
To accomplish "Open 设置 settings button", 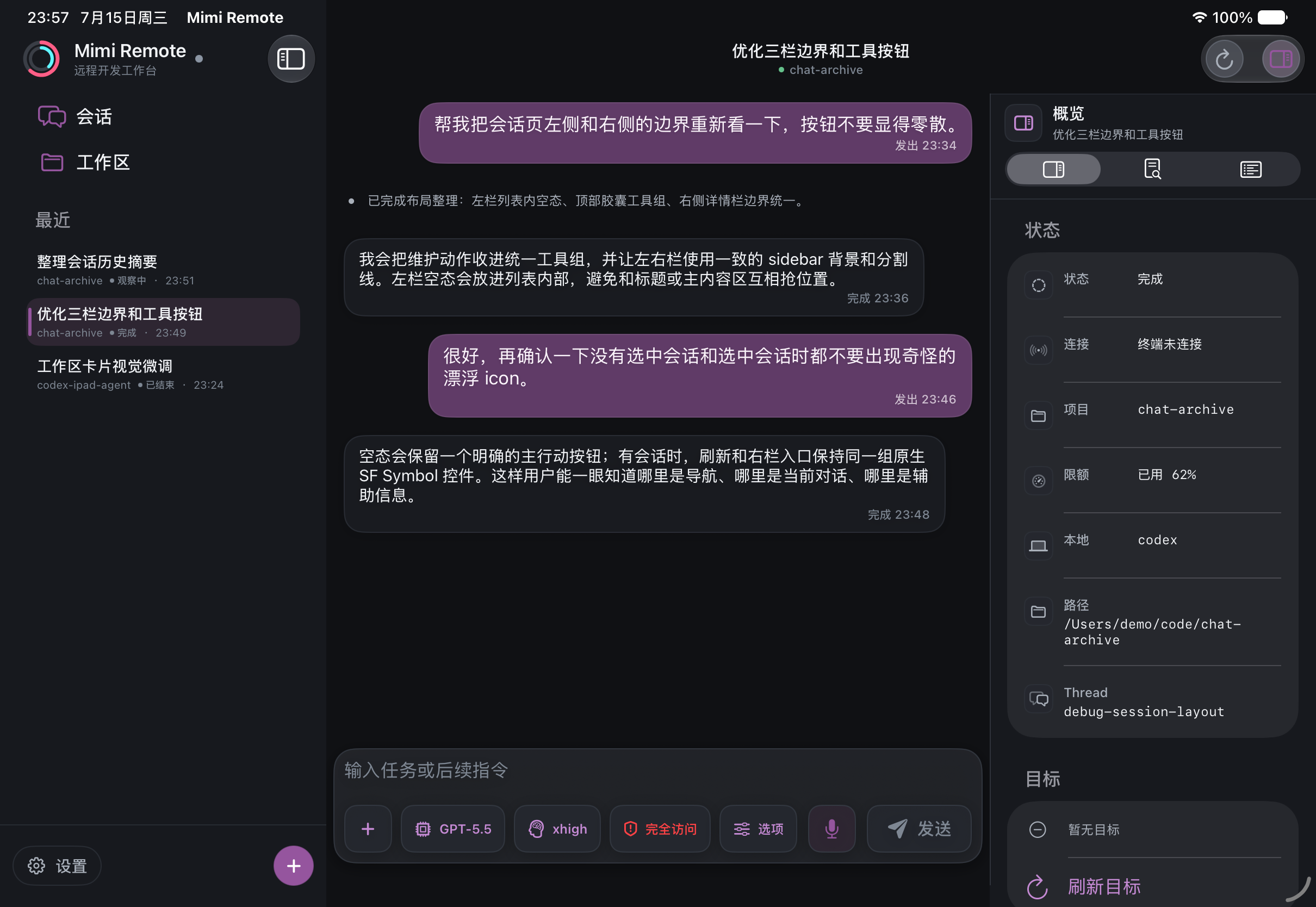I will 57,866.
